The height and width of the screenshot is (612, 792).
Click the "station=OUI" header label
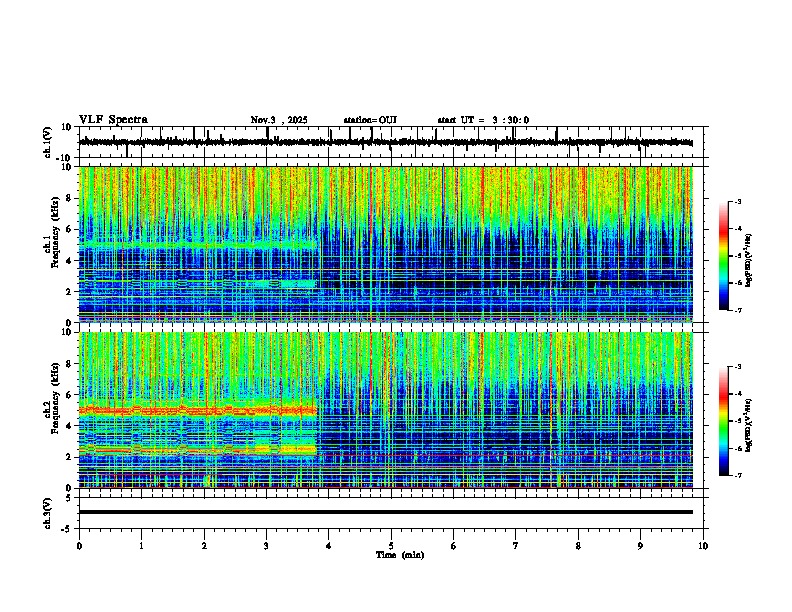(x=370, y=120)
